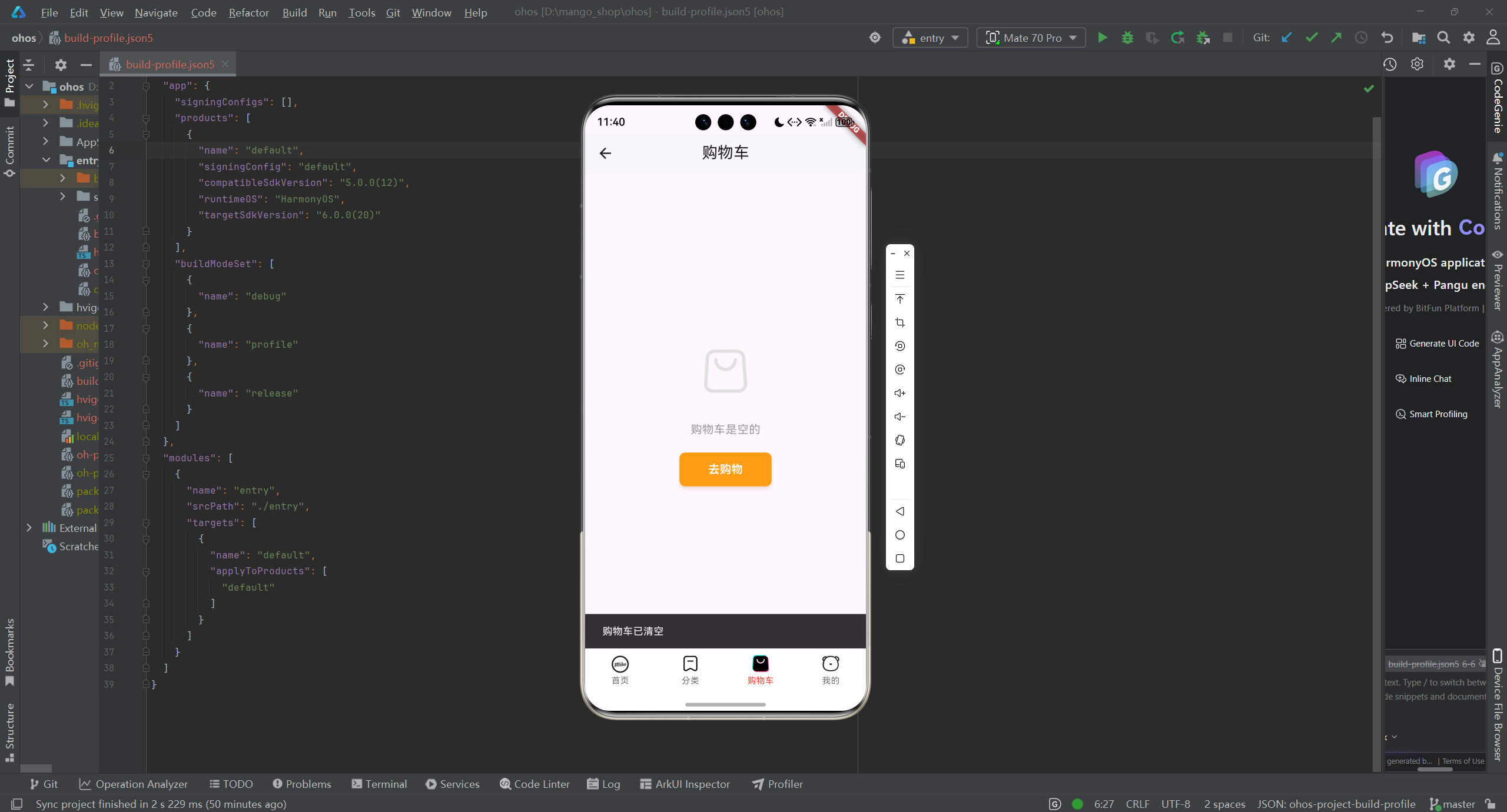Click the Git update project arrow

tap(1286, 38)
